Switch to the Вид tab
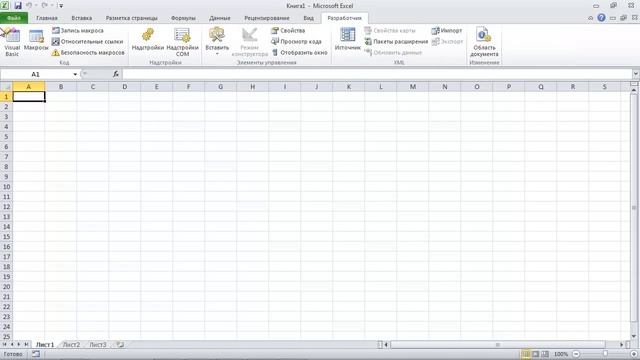Screen dimensions: 640x360 [x=309, y=18]
